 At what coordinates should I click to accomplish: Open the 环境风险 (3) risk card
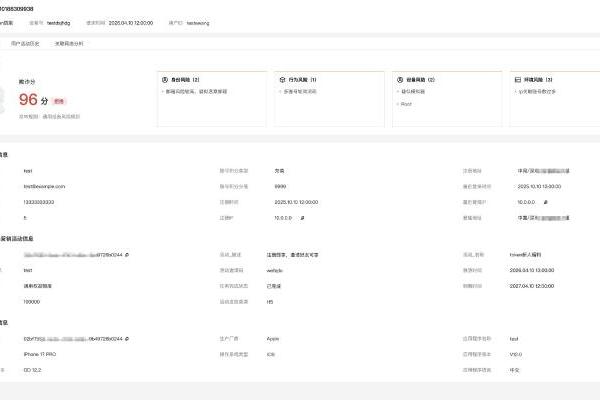[x=555, y=99]
